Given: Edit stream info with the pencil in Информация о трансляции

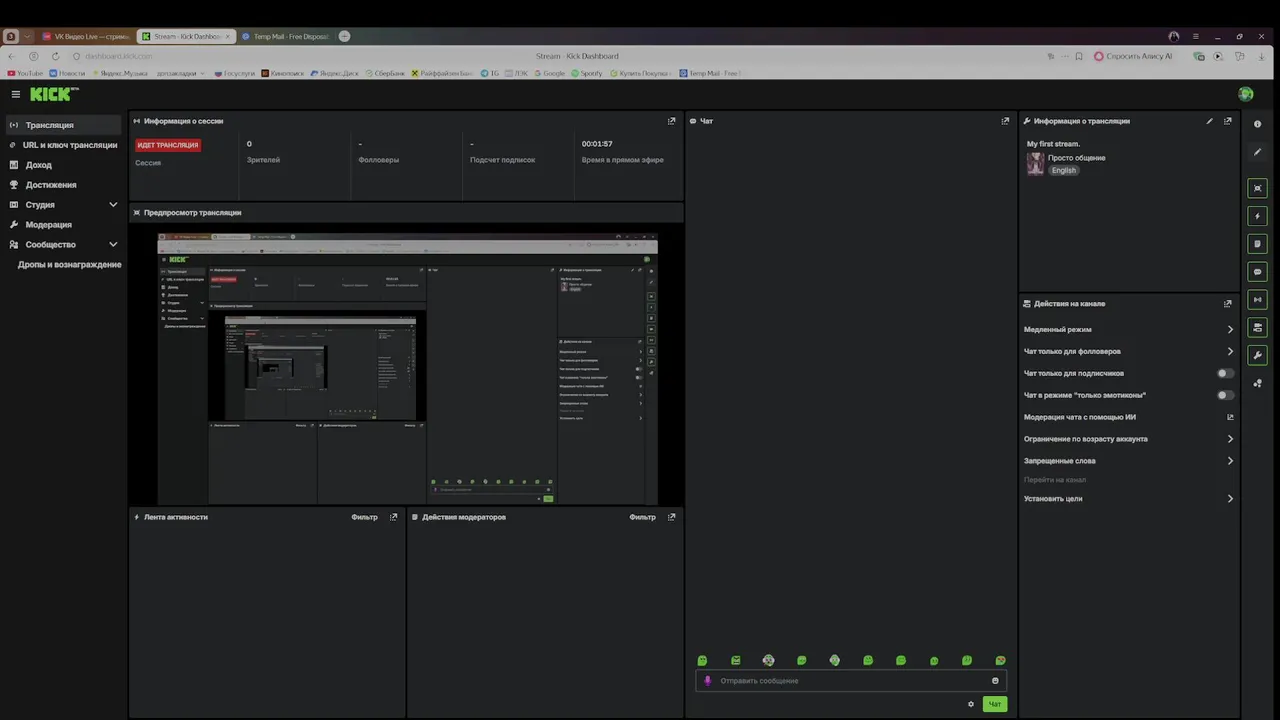Looking at the screenshot, I should click(1209, 121).
